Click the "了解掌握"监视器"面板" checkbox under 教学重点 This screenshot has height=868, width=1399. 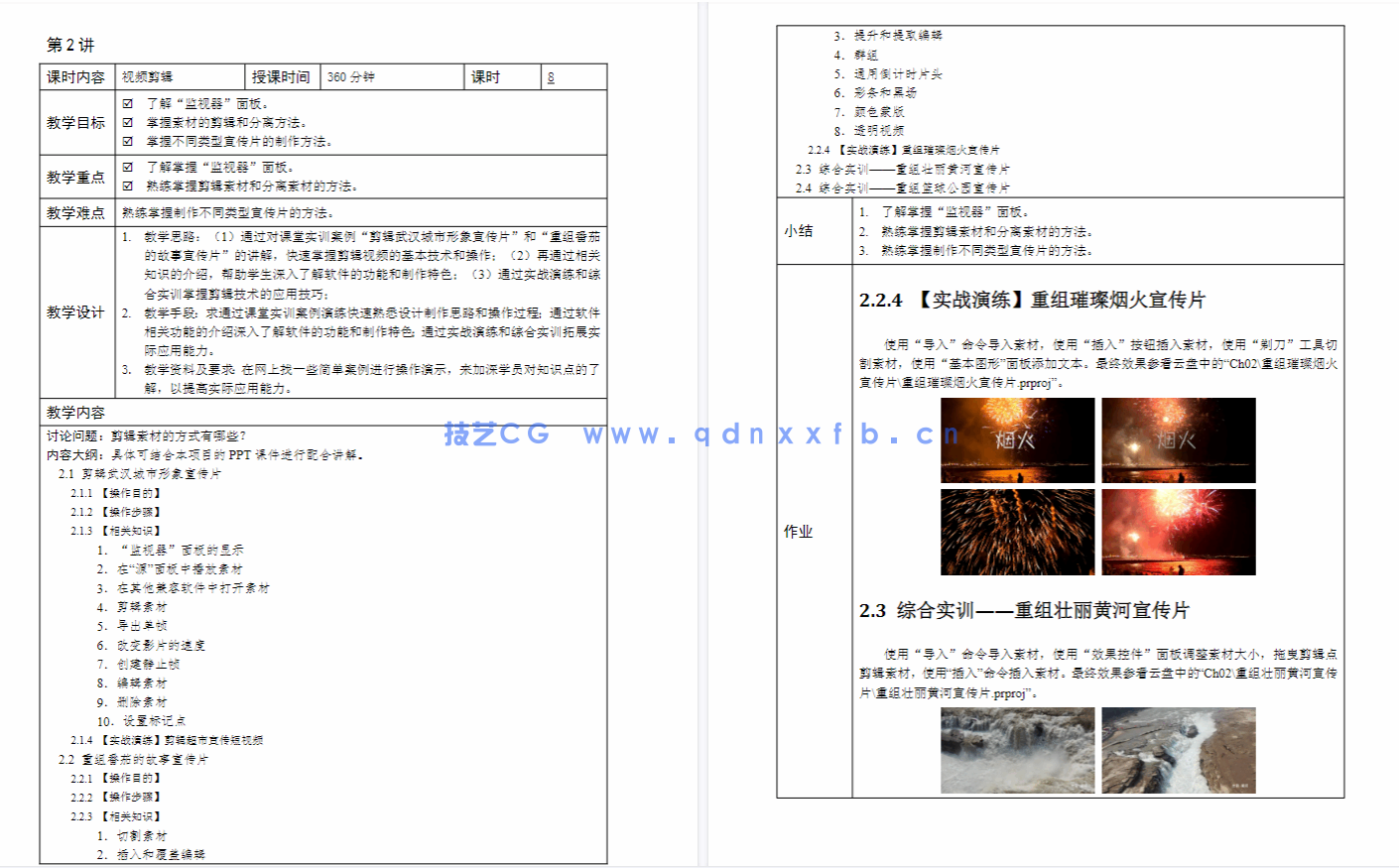[x=126, y=167]
